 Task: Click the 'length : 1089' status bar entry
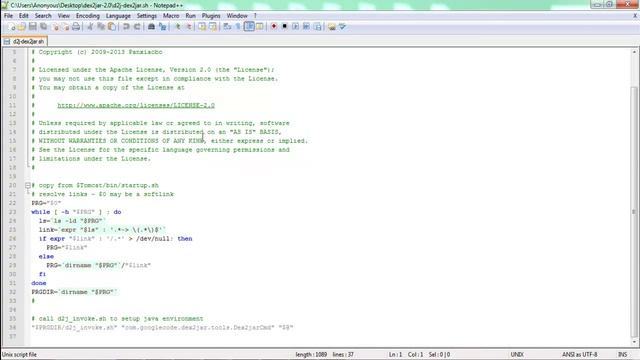[x=311, y=354]
